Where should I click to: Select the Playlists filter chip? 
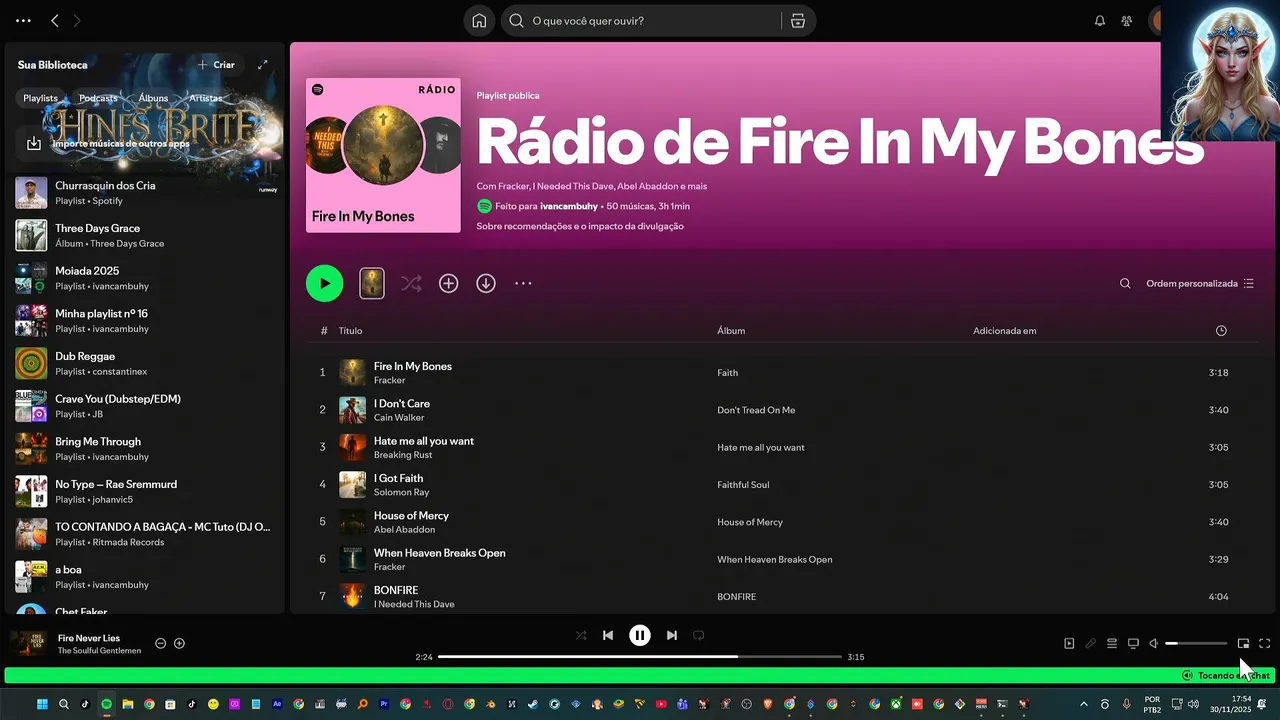click(x=41, y=98)
